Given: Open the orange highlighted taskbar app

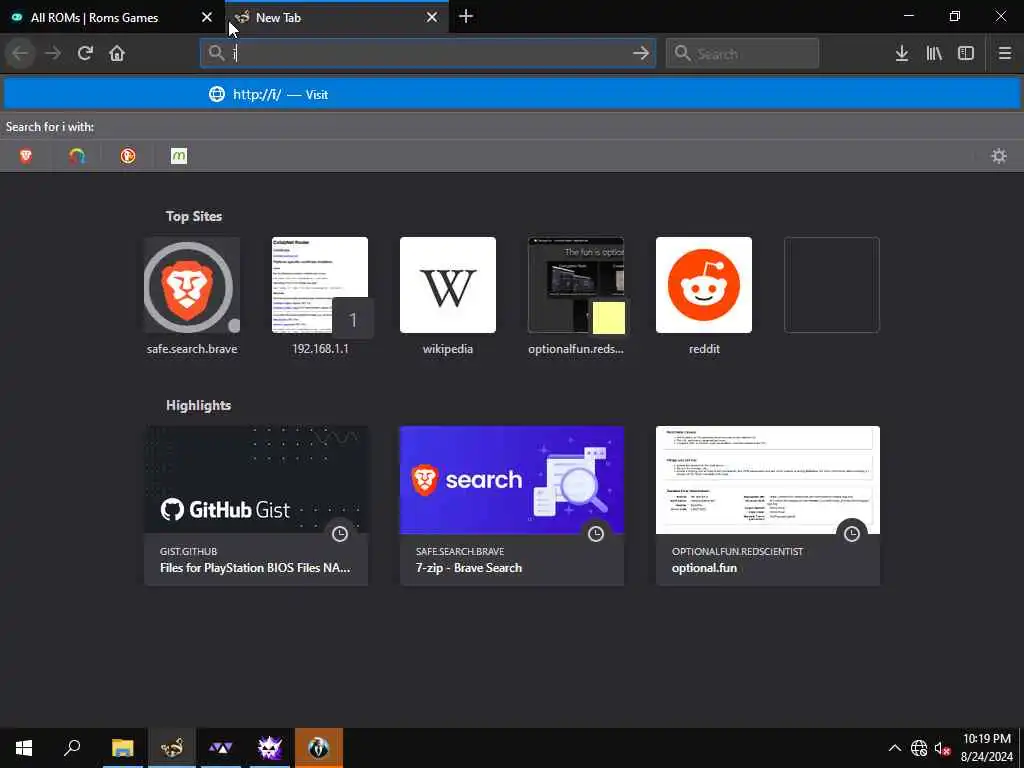Looking at the screenshot, I should tap(319, 748).
